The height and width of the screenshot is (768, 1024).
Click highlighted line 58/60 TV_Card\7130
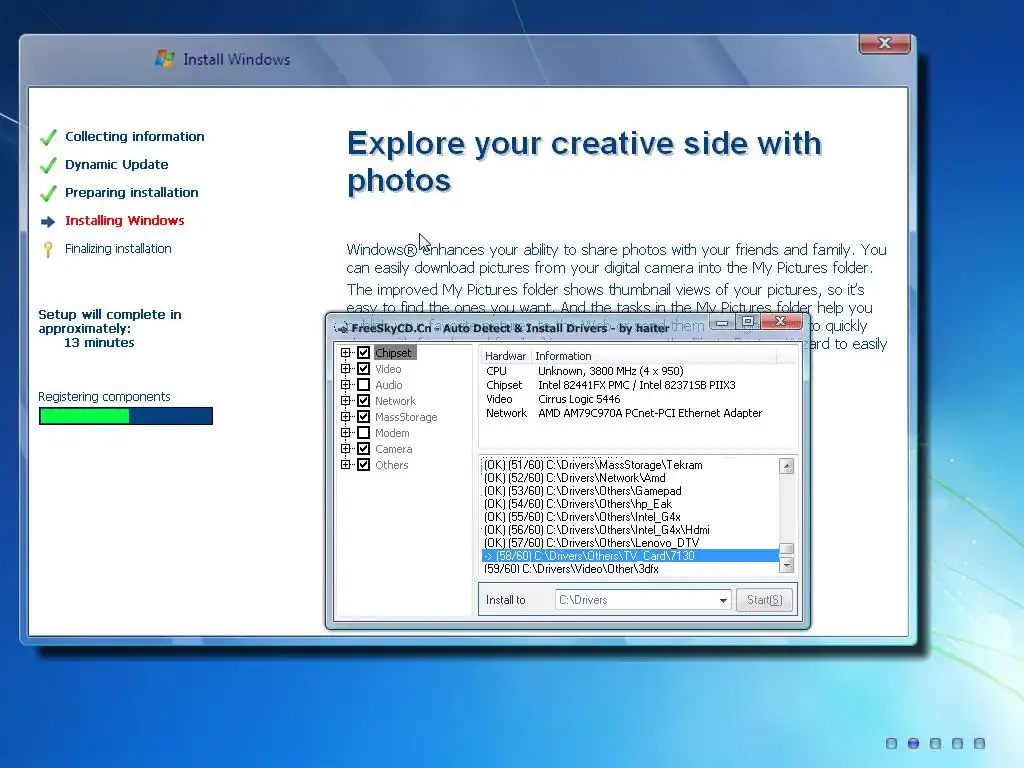click(630, 556)
